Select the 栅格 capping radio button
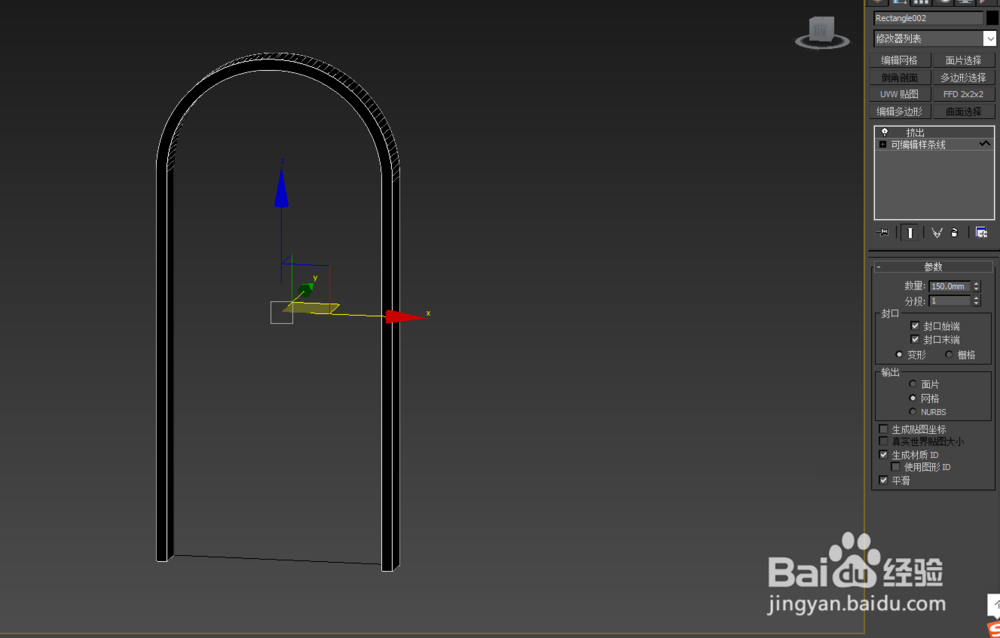1000x638 pixels. [949, 355]
